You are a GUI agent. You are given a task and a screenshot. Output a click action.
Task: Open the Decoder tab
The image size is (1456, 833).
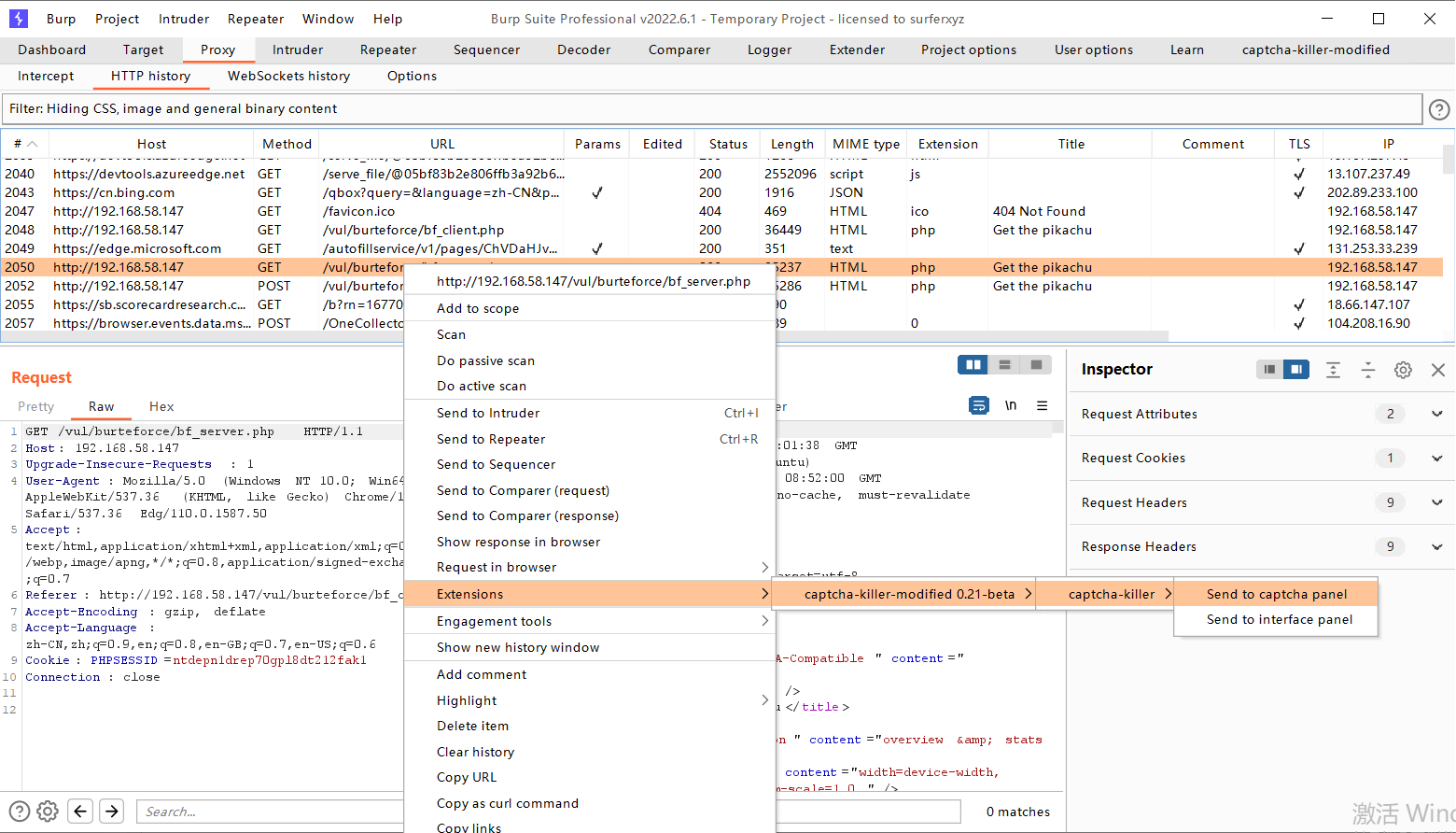click(584, 49)
